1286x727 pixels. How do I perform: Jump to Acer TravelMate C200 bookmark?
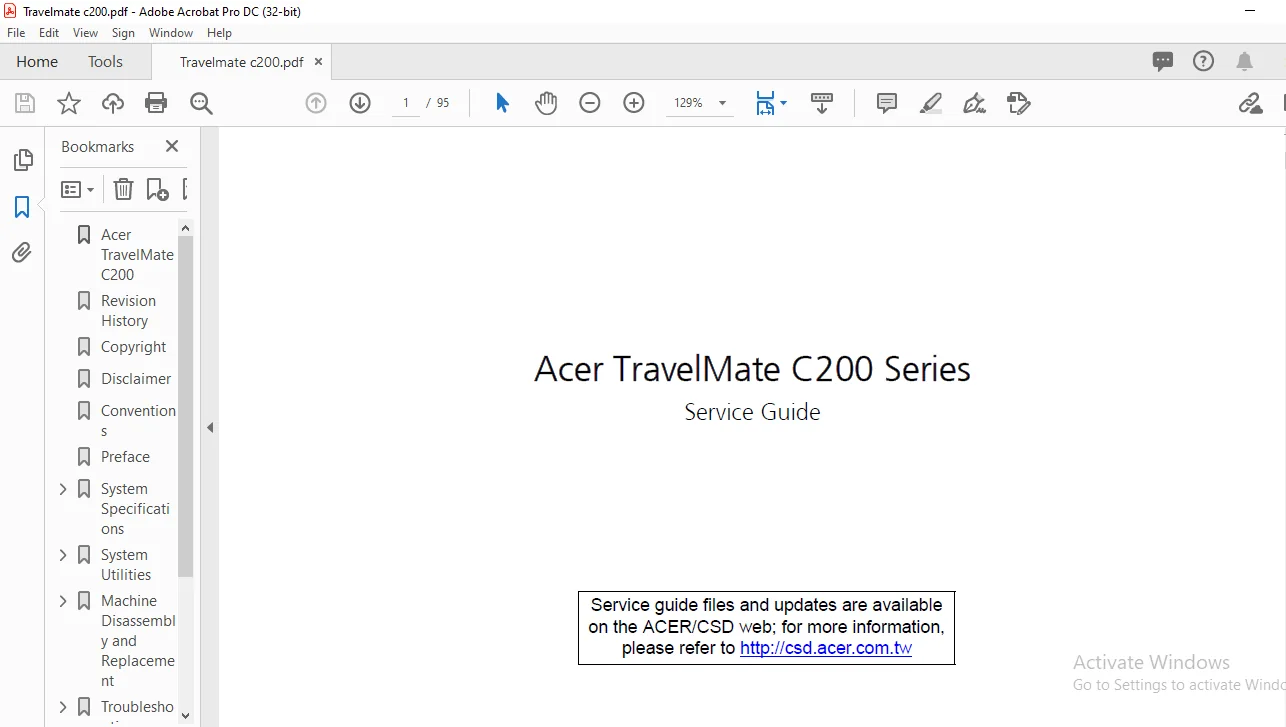click(137, 254)
